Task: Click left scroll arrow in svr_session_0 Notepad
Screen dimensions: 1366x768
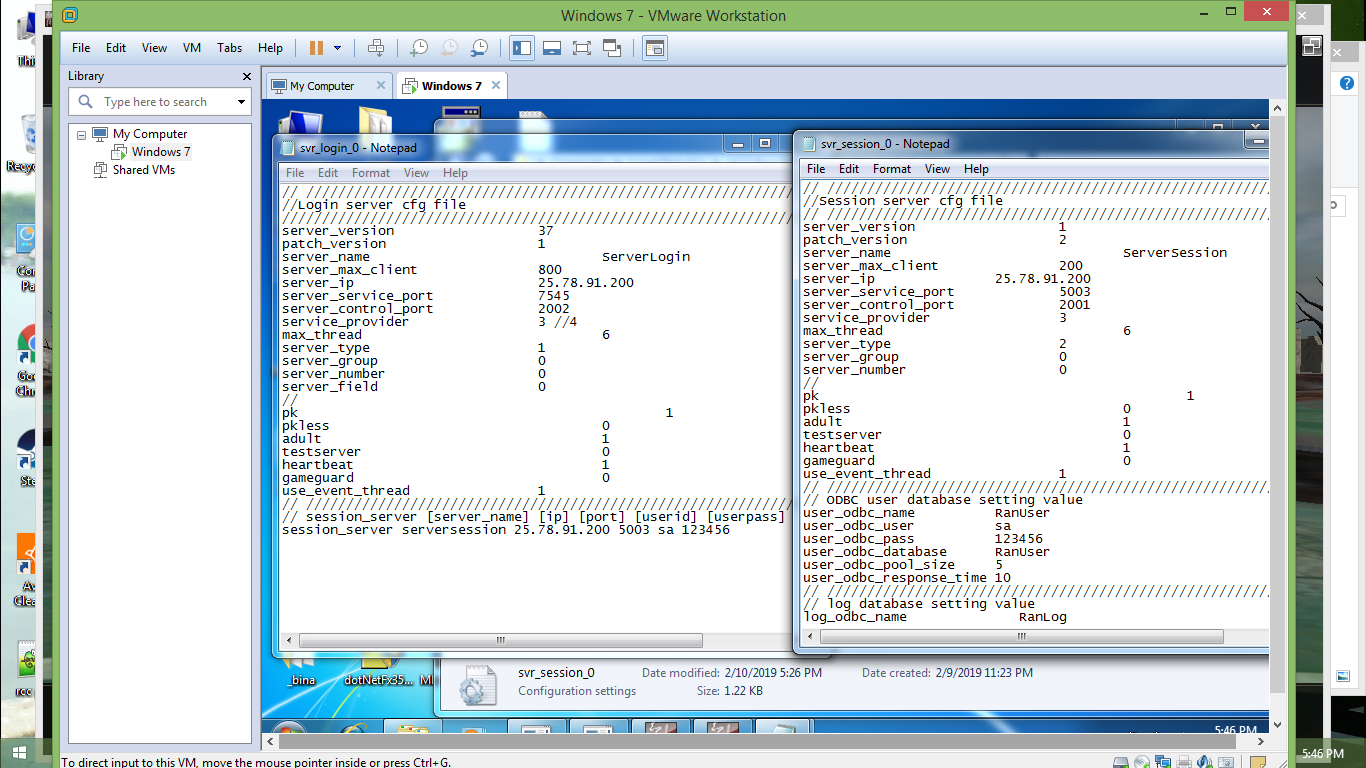Action: (x=810, y=637)
